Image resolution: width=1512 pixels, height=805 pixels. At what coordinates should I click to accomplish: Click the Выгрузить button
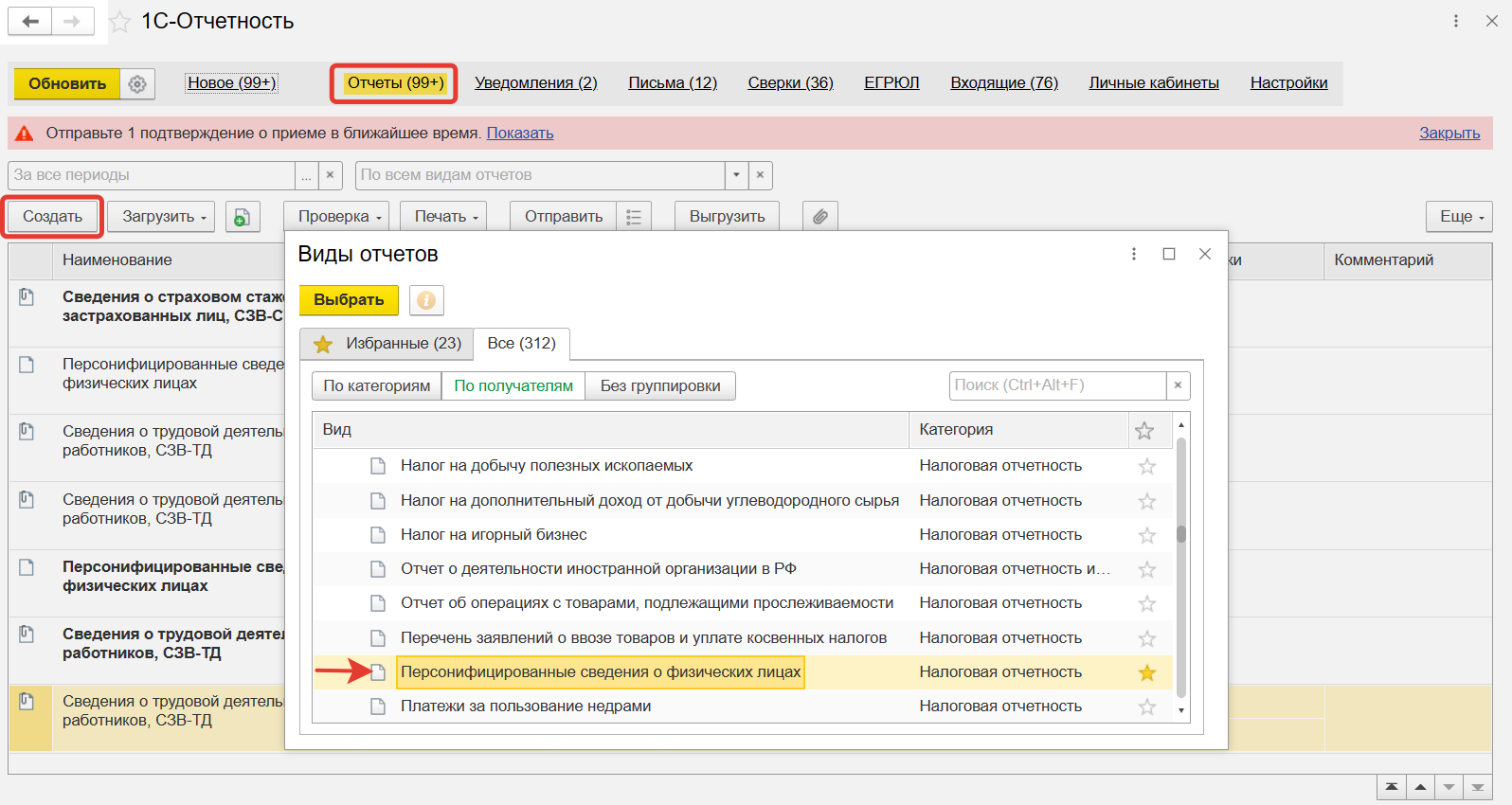727,217
